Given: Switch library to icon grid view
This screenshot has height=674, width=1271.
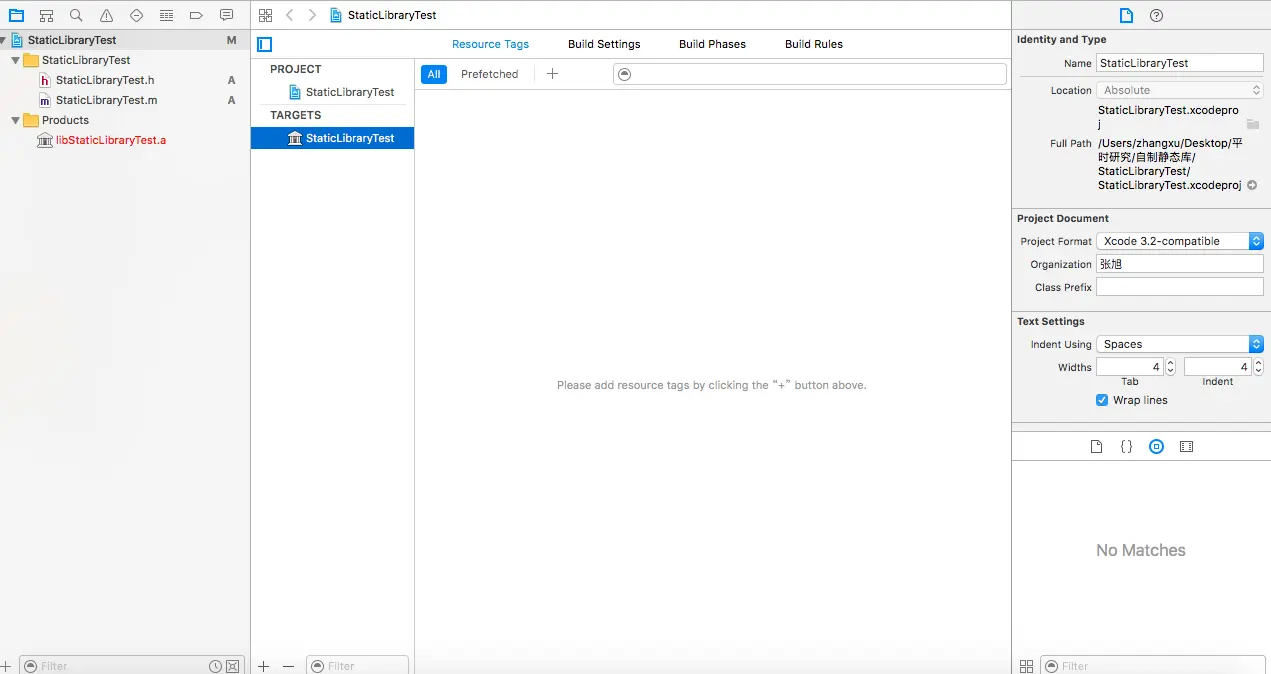Looking at the screenshot, I should click(x=1026, y=666).
